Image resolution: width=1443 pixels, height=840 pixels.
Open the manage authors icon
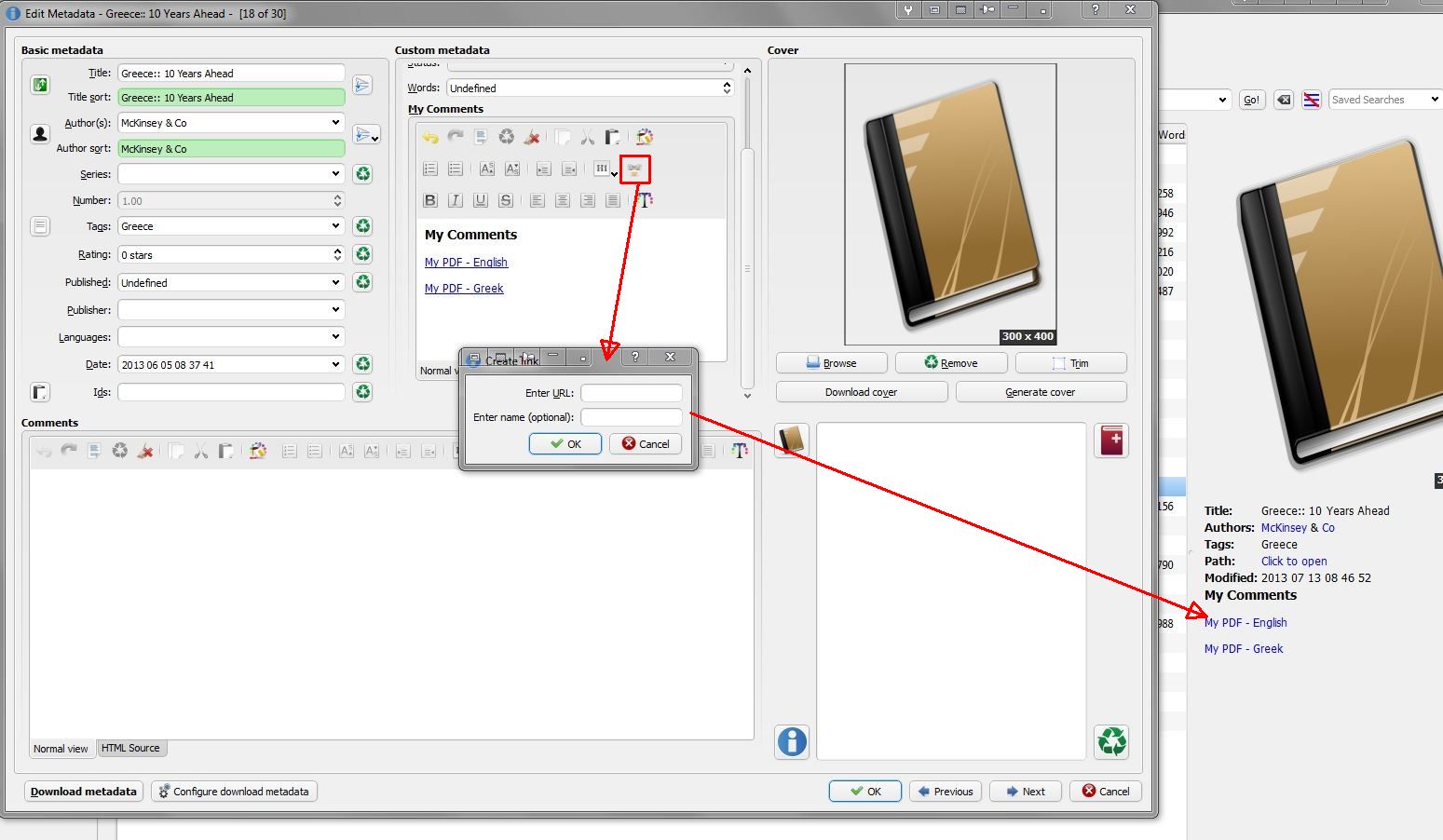click(40, 134)
